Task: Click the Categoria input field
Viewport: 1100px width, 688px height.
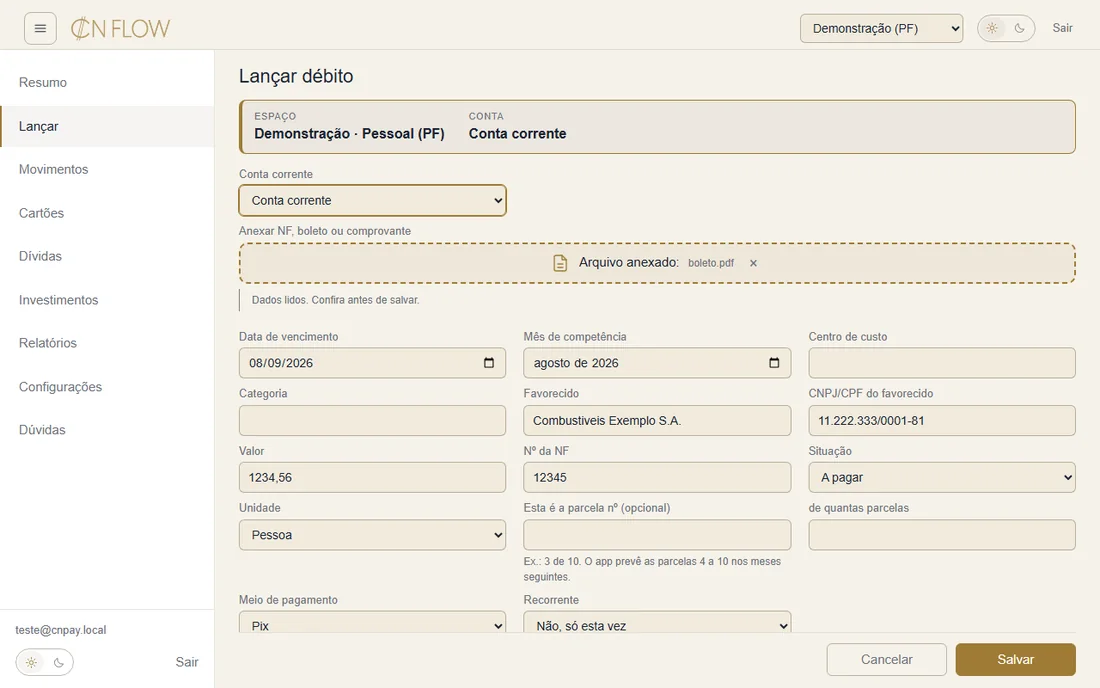Action: [373, 421]
